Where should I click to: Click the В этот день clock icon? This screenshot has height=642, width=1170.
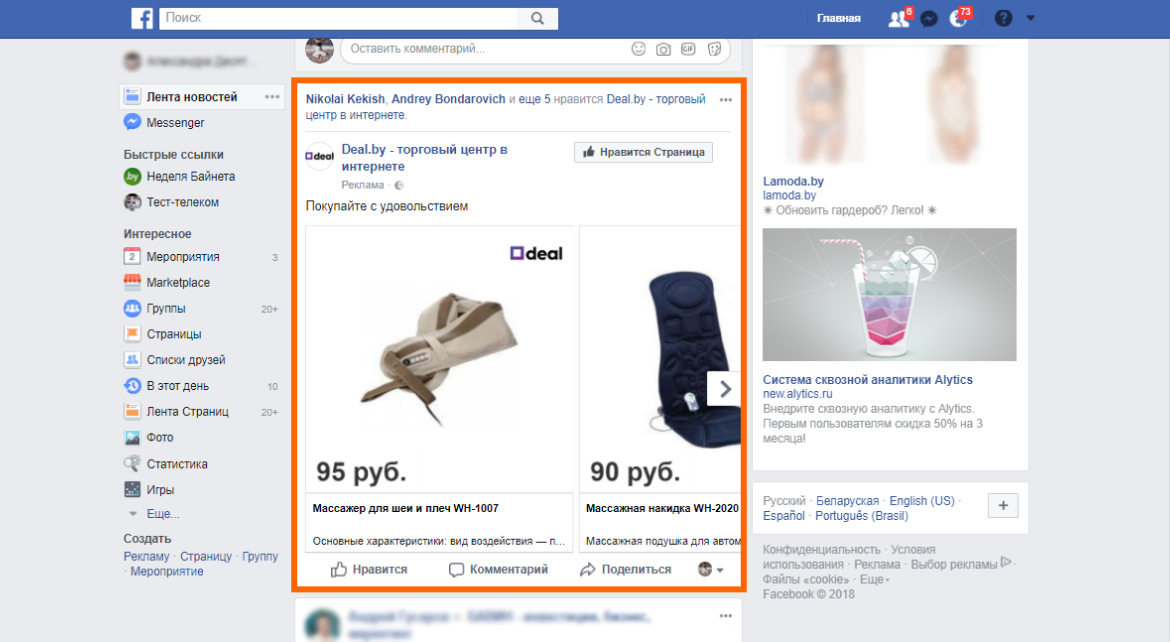click(x=132, y=386)
